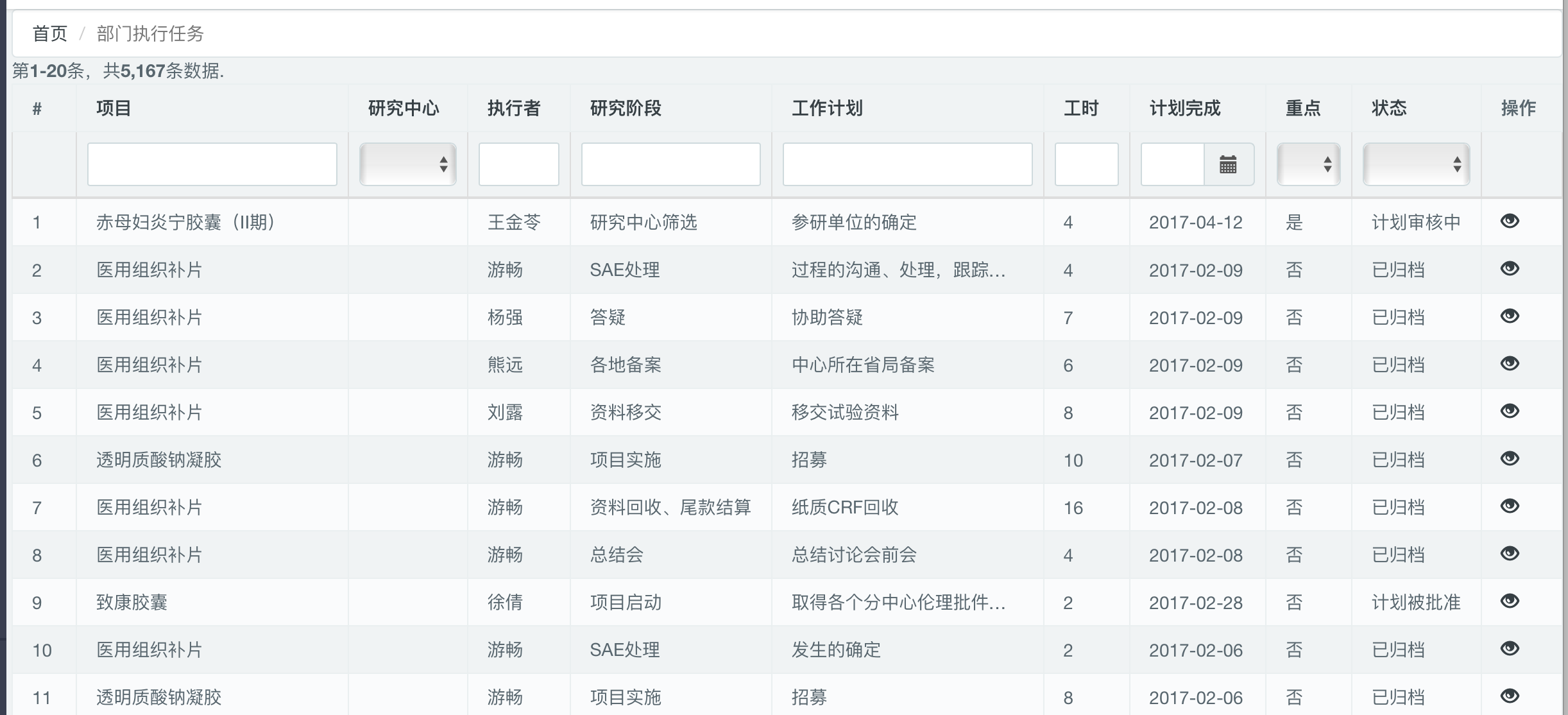Focus the 计划完成 date input field

1173,164
